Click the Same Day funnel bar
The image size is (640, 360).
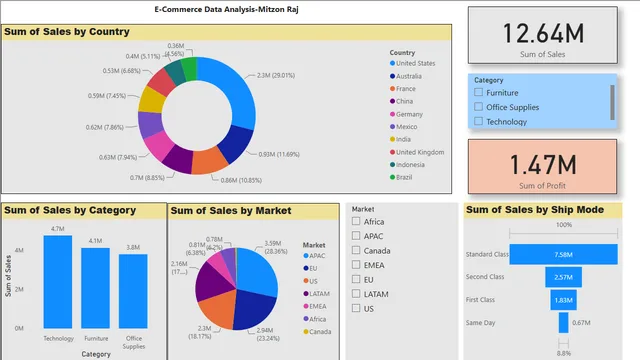click(563, 323)
